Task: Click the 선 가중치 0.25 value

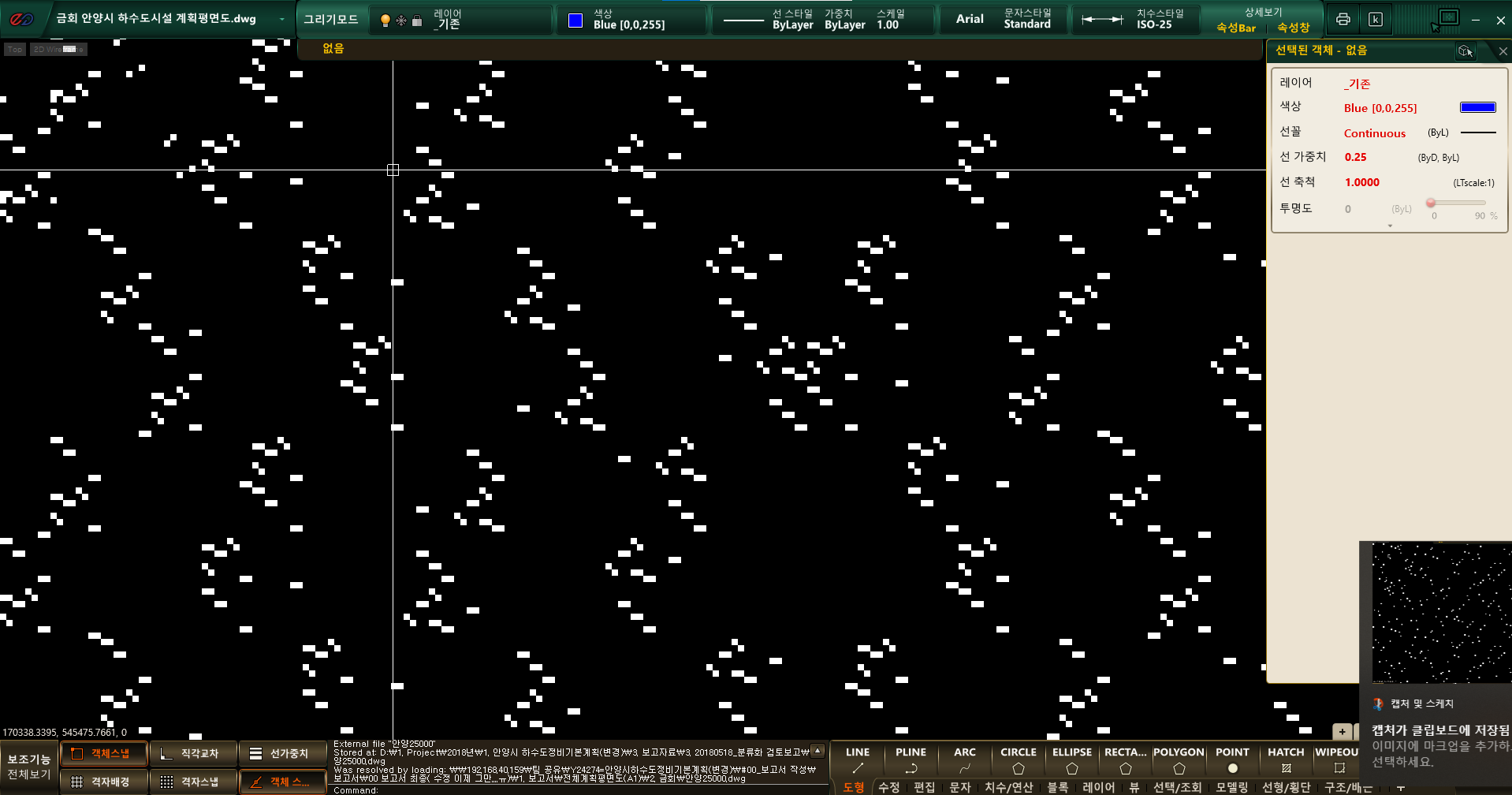Action: (x=1356, y=158)
